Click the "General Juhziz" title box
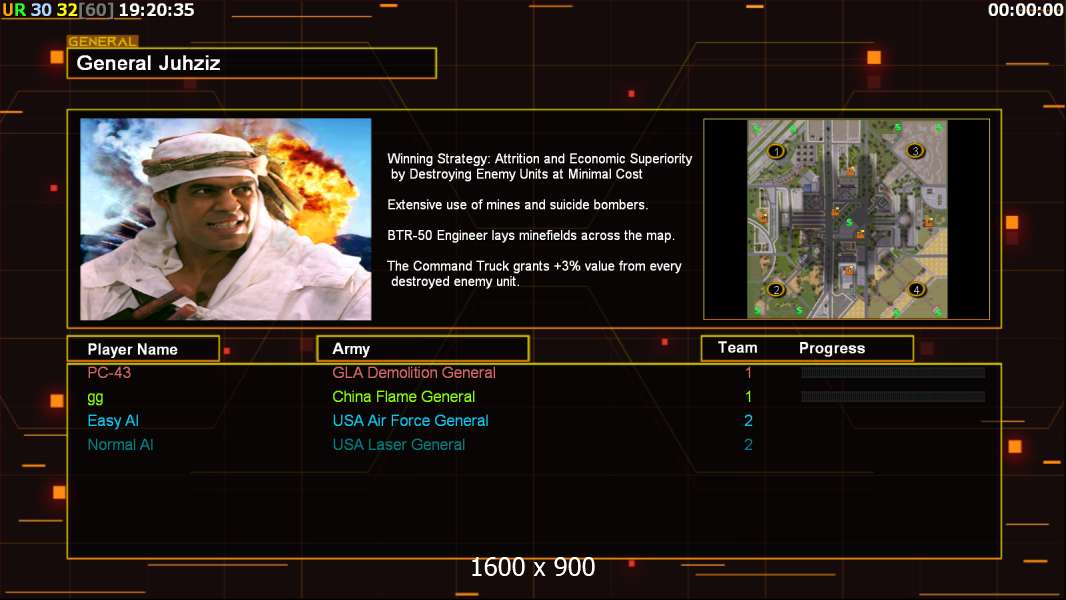The image size is (1066, 600). click(x=252, y=63)
